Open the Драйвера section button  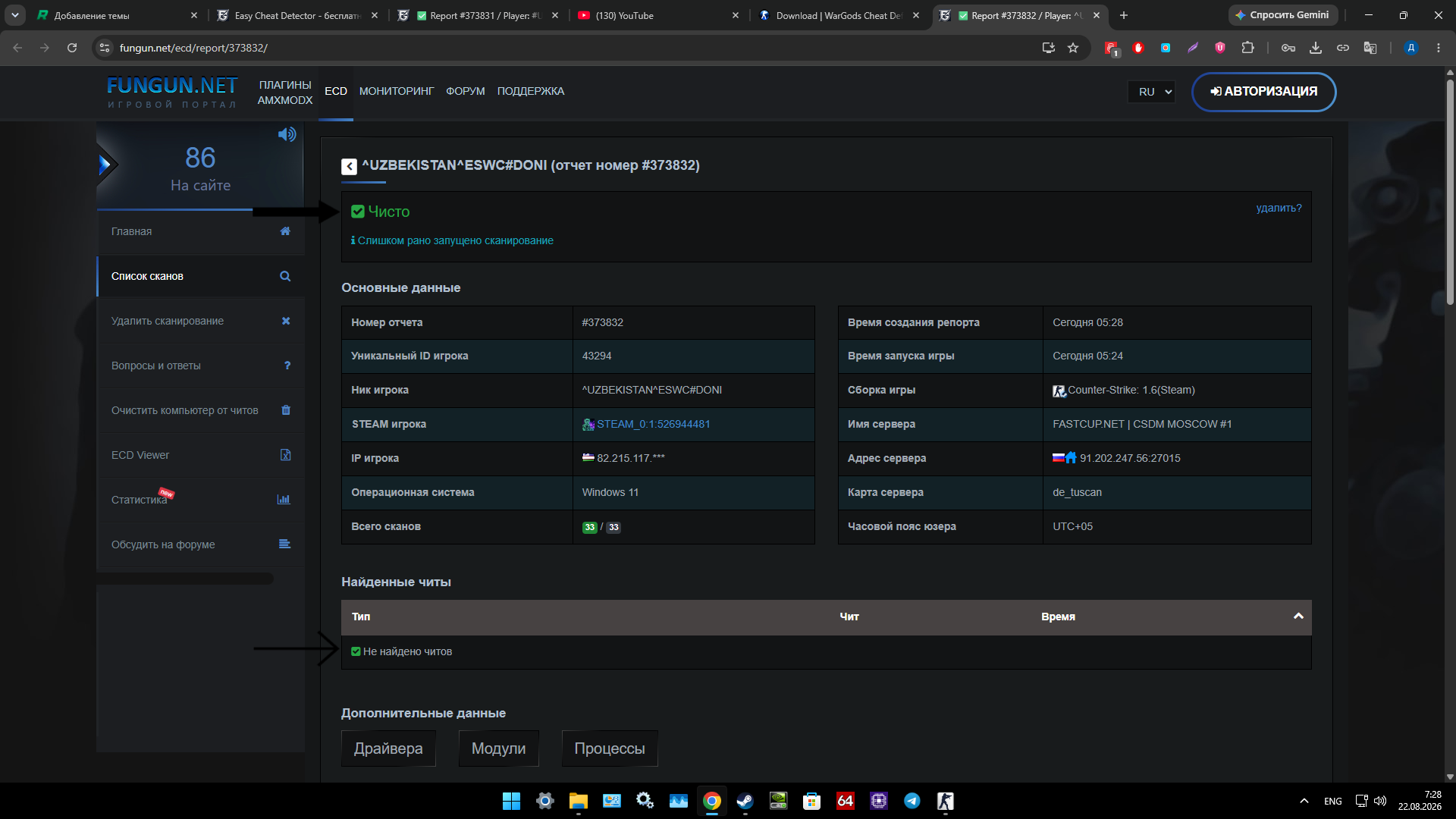click(388, 748)
